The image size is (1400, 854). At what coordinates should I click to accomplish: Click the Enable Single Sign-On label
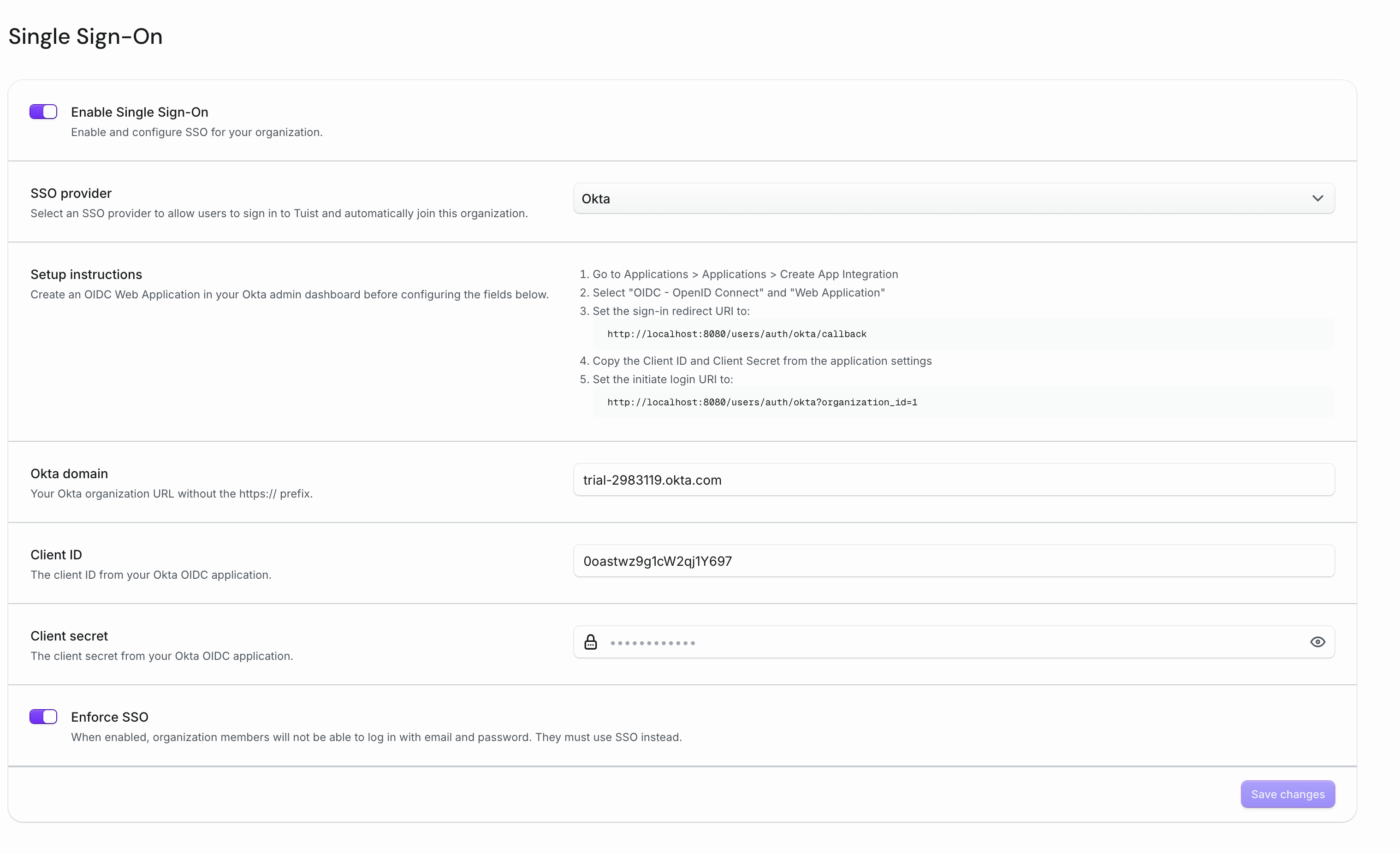click(139, 112)
